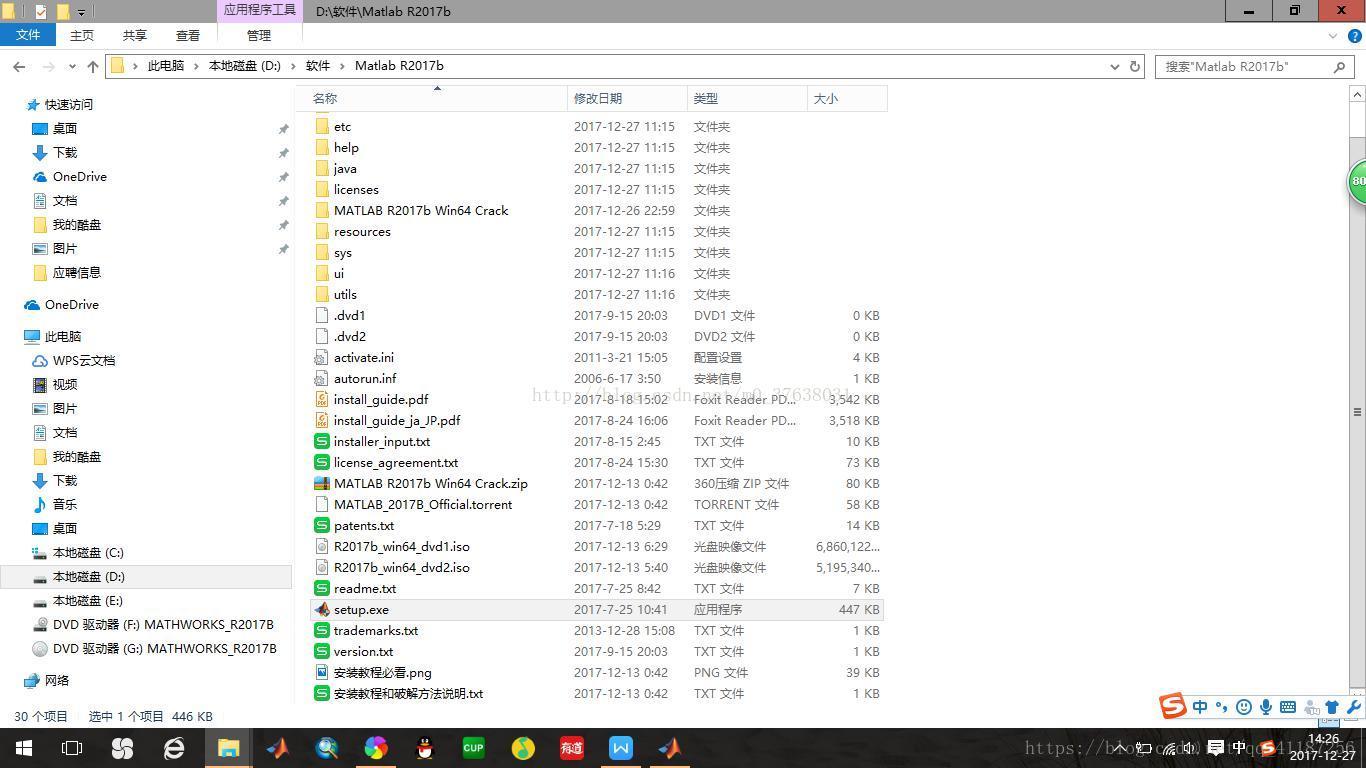Sort by 修改日期 column header

[627, 98]
